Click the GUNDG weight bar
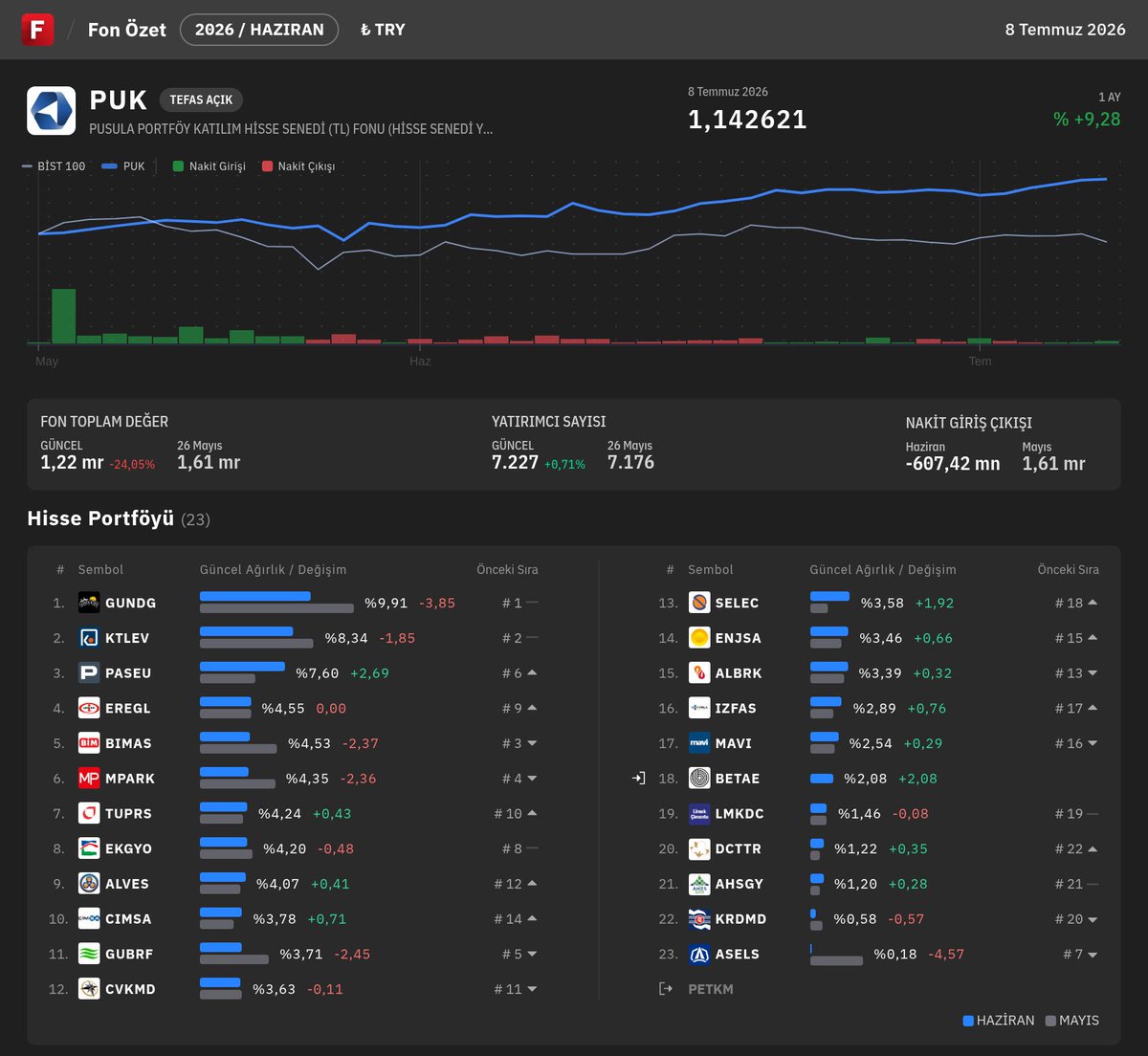 point(276,603)
